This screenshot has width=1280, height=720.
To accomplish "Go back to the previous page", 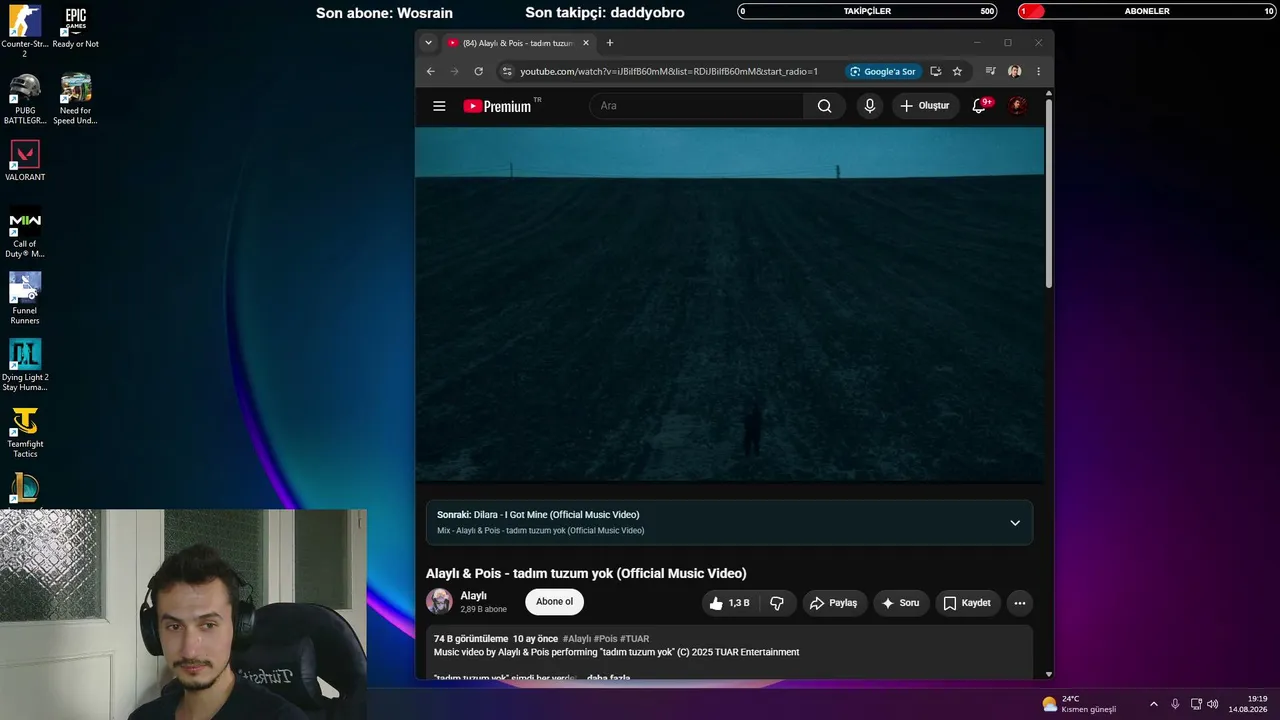I will tap(431, 72).
